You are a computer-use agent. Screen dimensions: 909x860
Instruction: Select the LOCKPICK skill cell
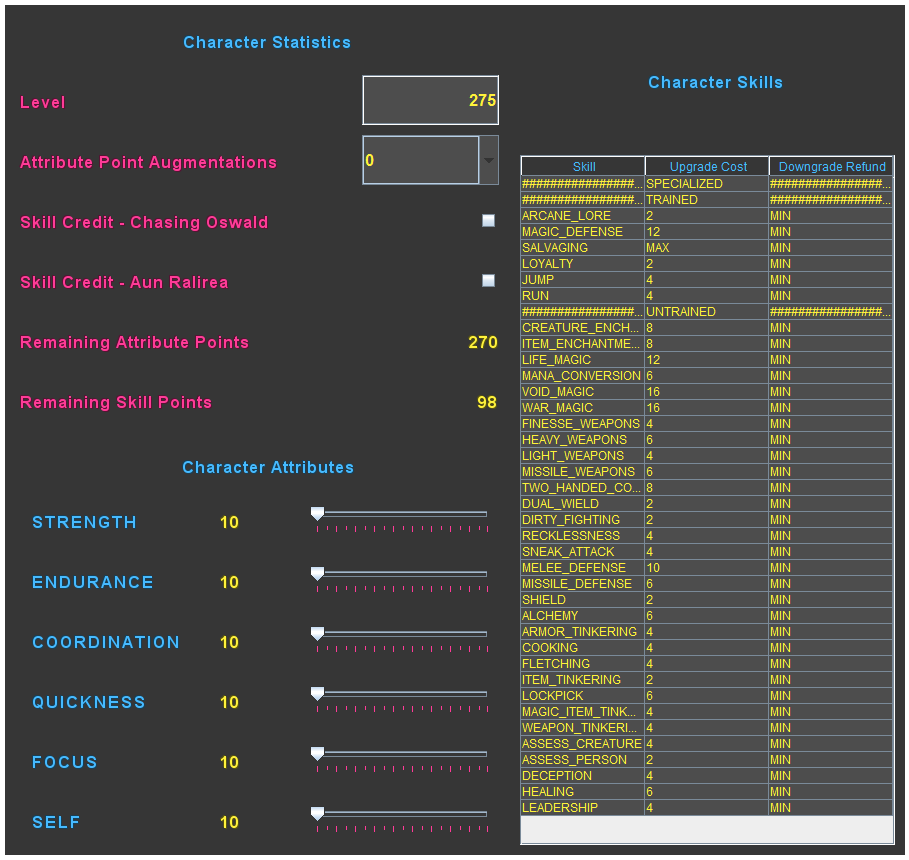583,696
